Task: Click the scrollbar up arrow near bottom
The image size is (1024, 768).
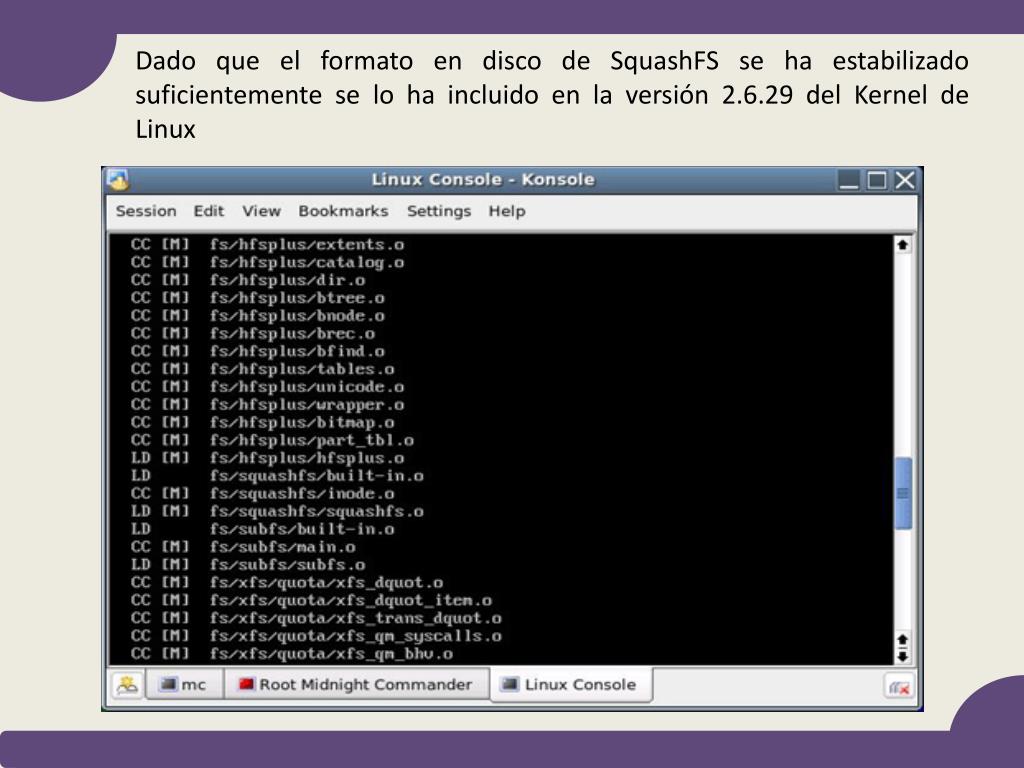Action: click(903, 639)
